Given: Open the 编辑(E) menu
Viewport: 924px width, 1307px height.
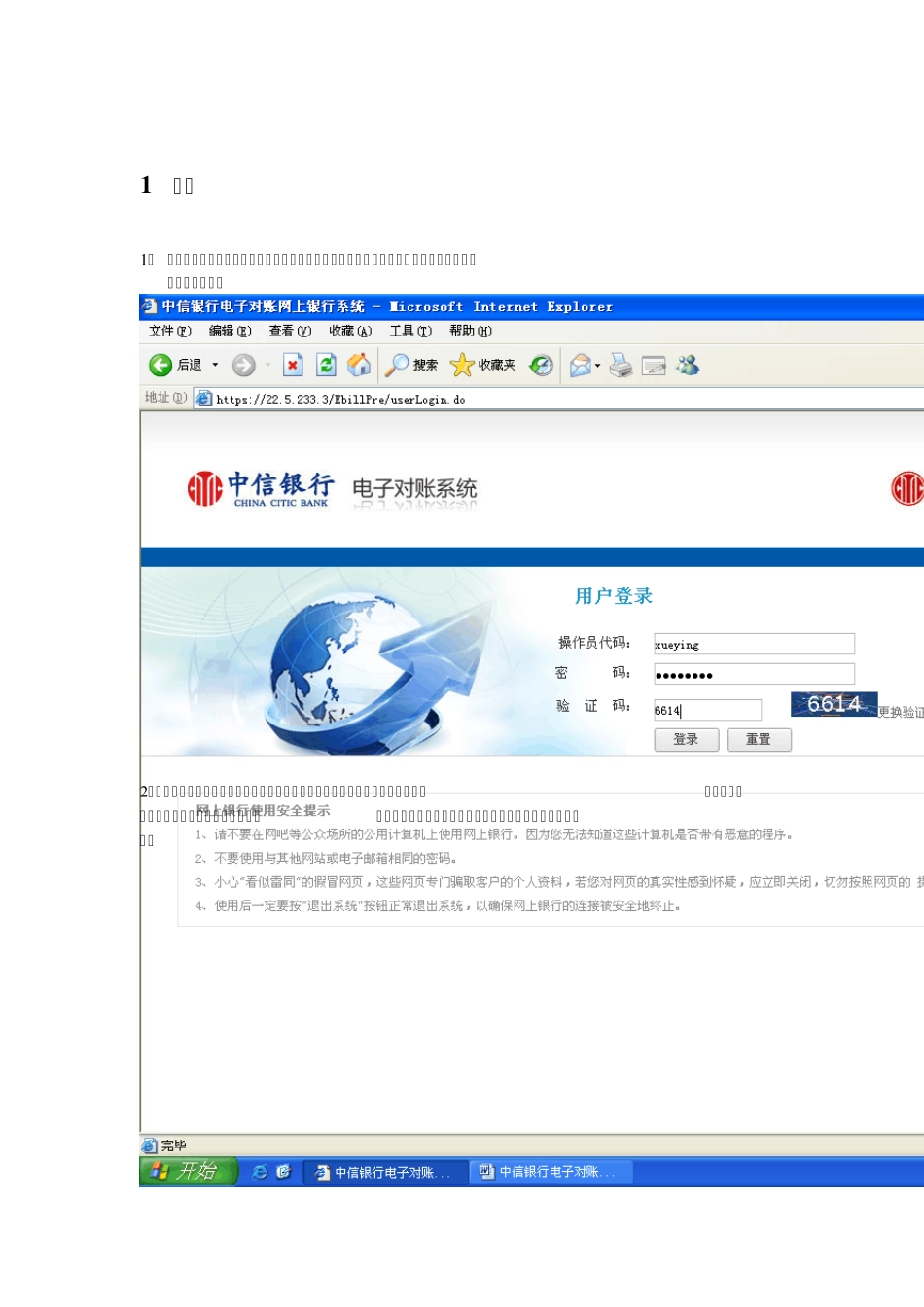Looking at the screenshot, I should [231, 331].
